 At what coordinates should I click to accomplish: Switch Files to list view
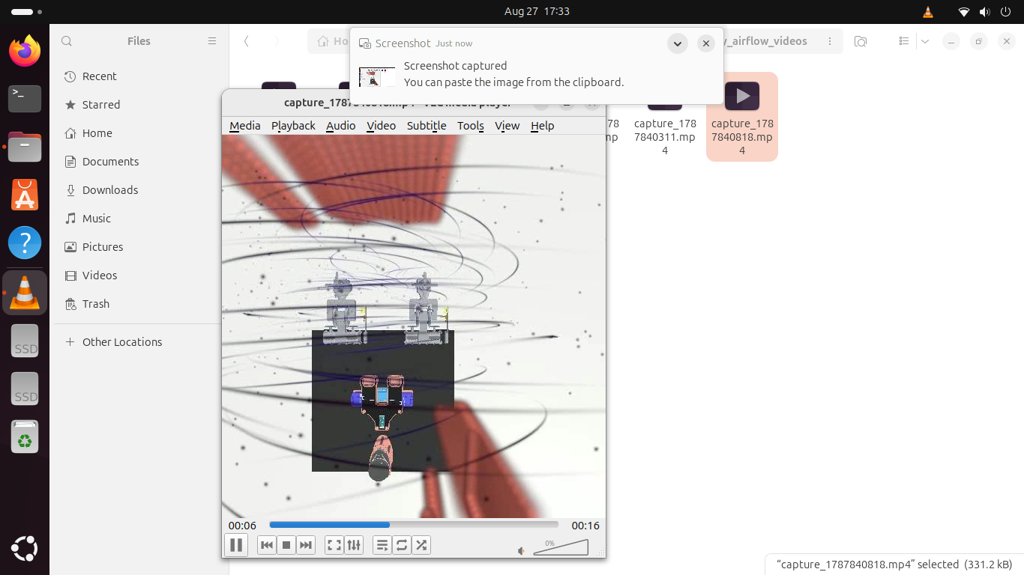tap(904, 41)
